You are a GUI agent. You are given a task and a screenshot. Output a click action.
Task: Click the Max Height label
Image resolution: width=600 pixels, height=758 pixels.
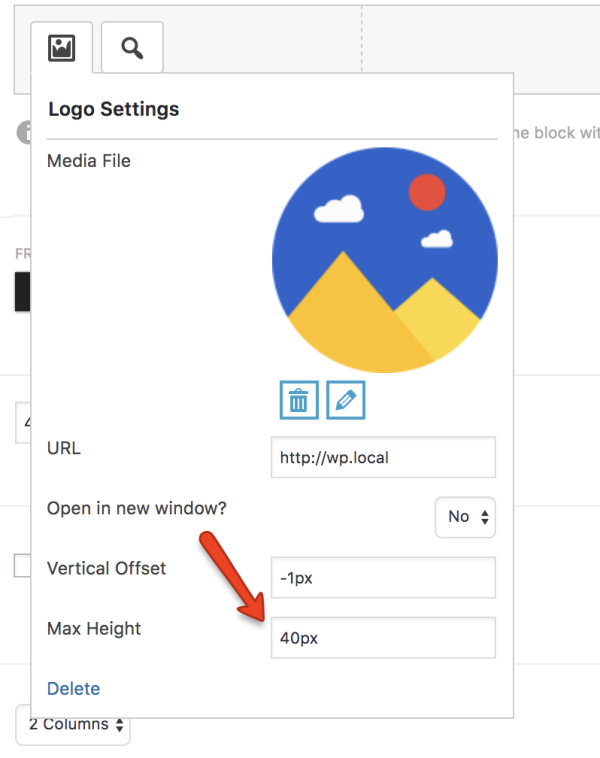pos(94,629)
